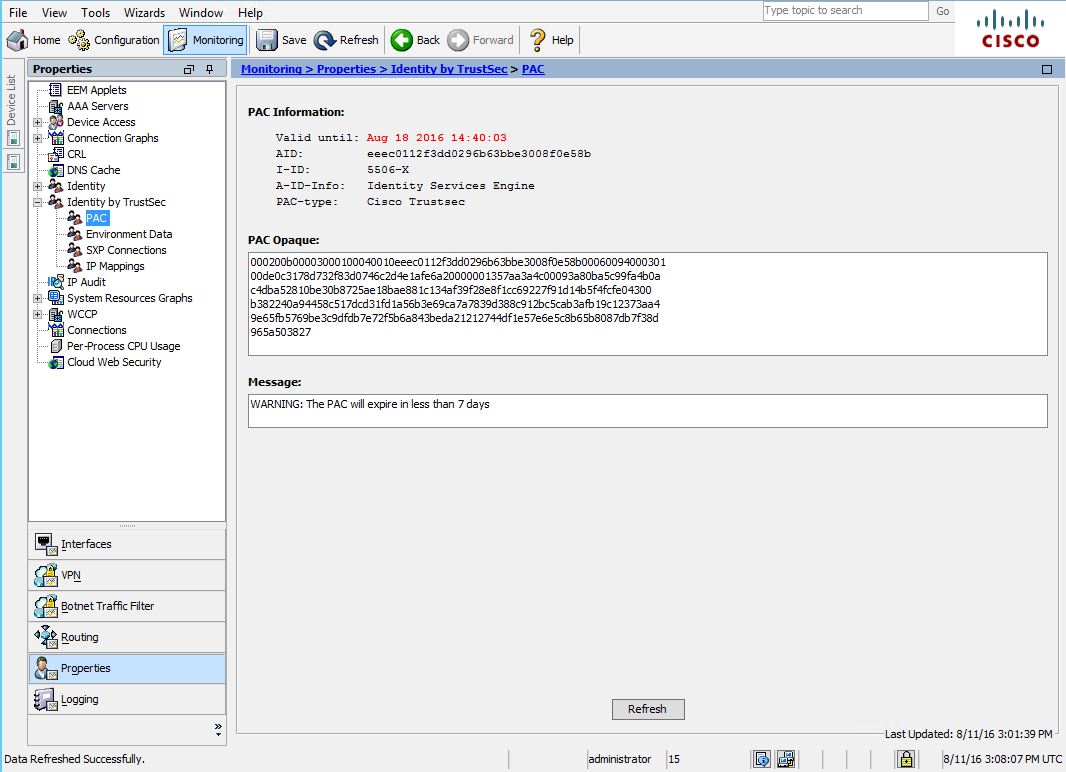This screenshot has height=772, width=1066.
Task: Click the Monitoring breadcrumb link
Action: pos(271,69)
